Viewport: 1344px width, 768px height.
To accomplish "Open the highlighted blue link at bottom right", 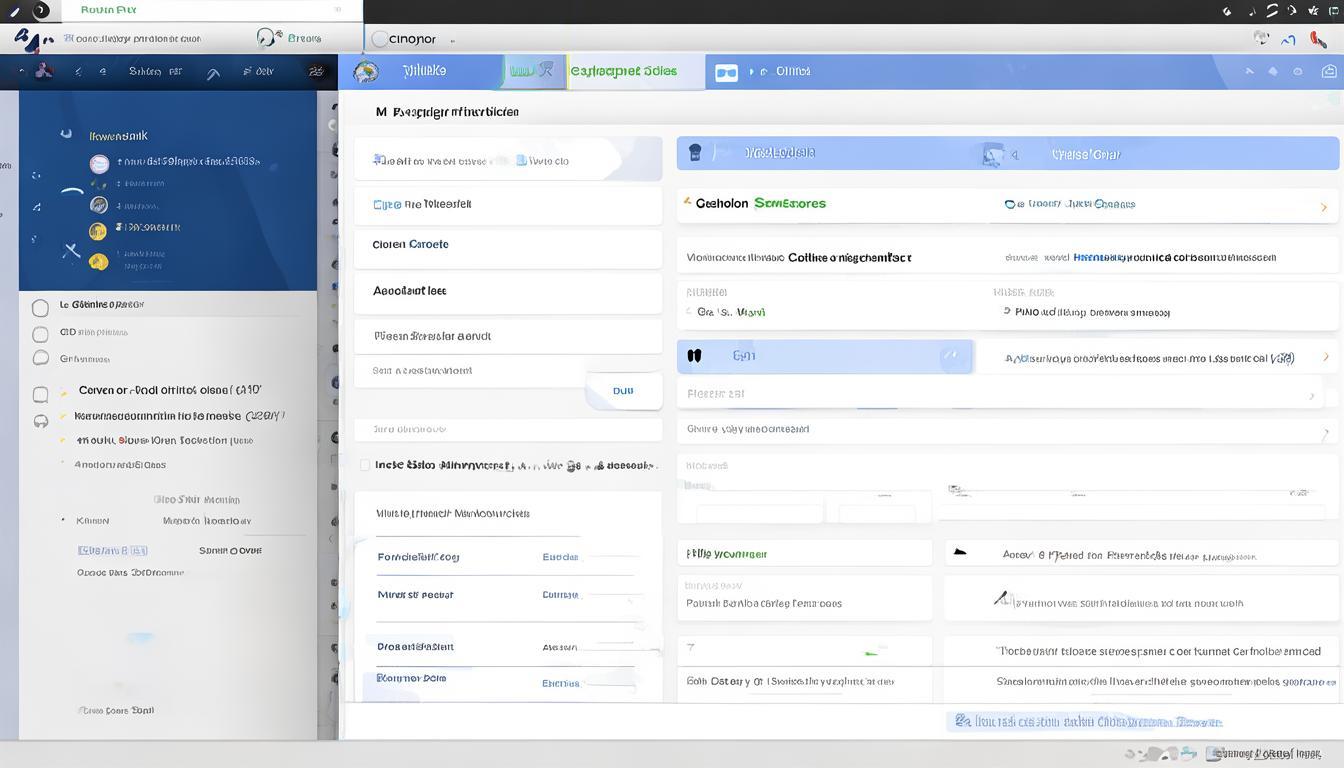I will pyautogui.click(x=1087, y=721).
